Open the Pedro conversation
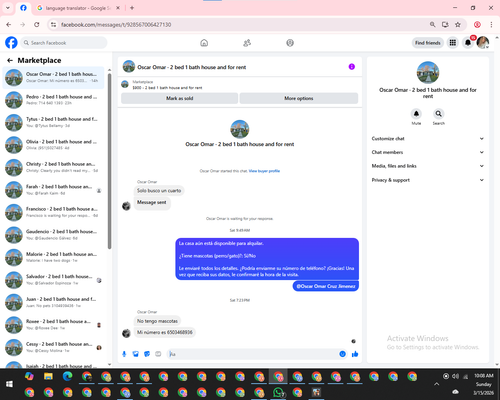500x400 pixels. tap(53, 100)
